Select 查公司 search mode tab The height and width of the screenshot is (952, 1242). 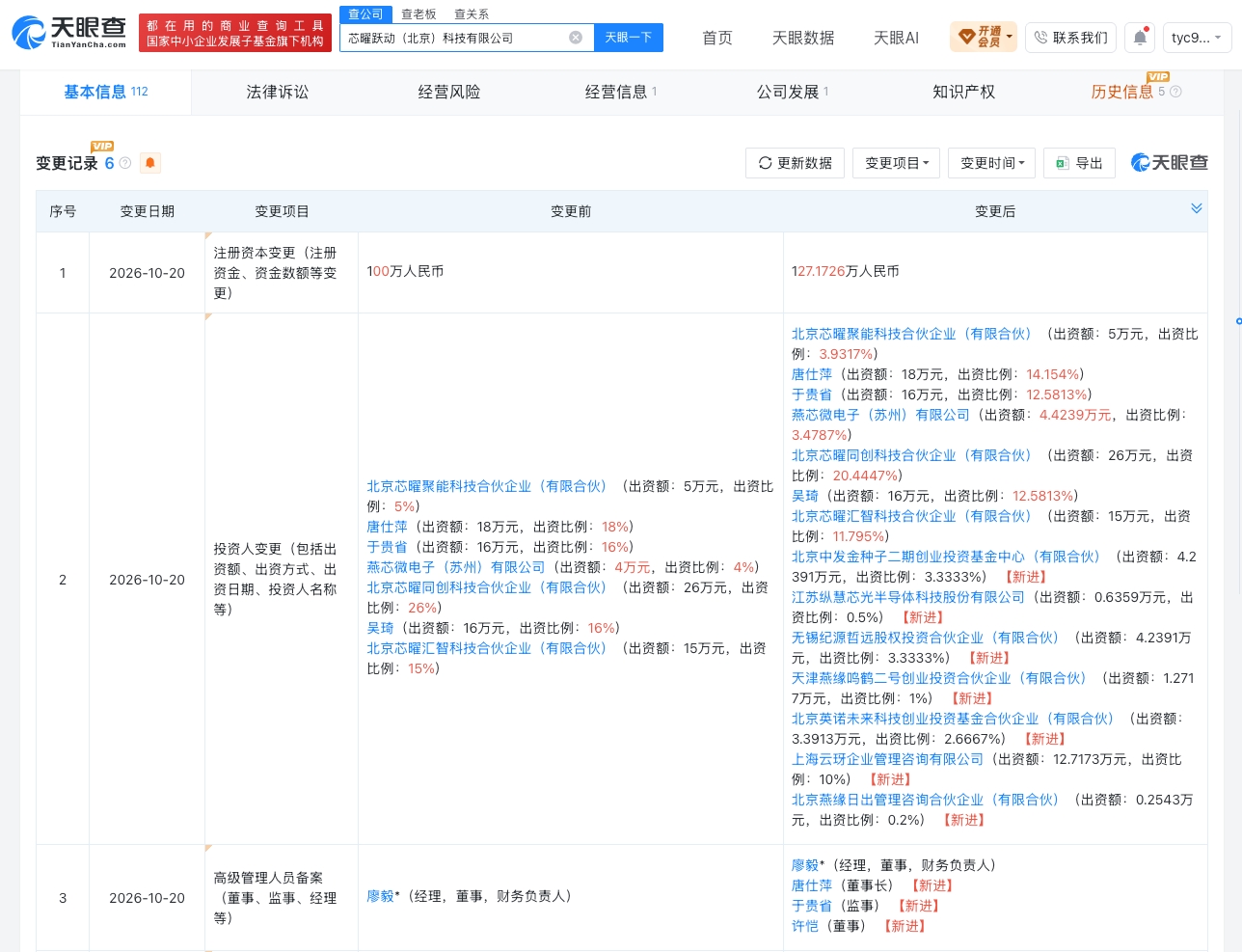[365, 14]
